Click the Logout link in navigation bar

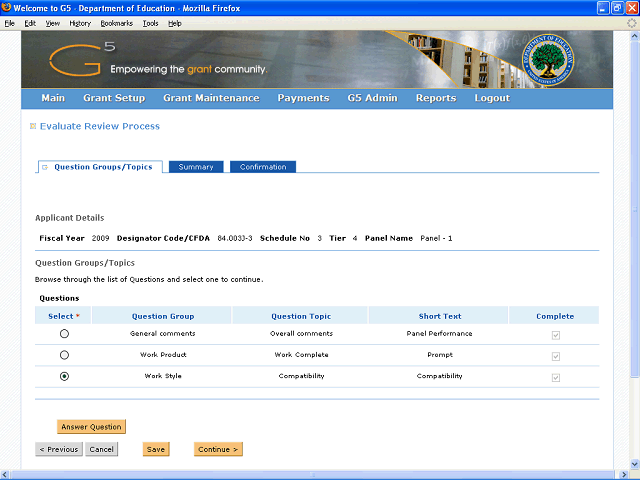492,98
